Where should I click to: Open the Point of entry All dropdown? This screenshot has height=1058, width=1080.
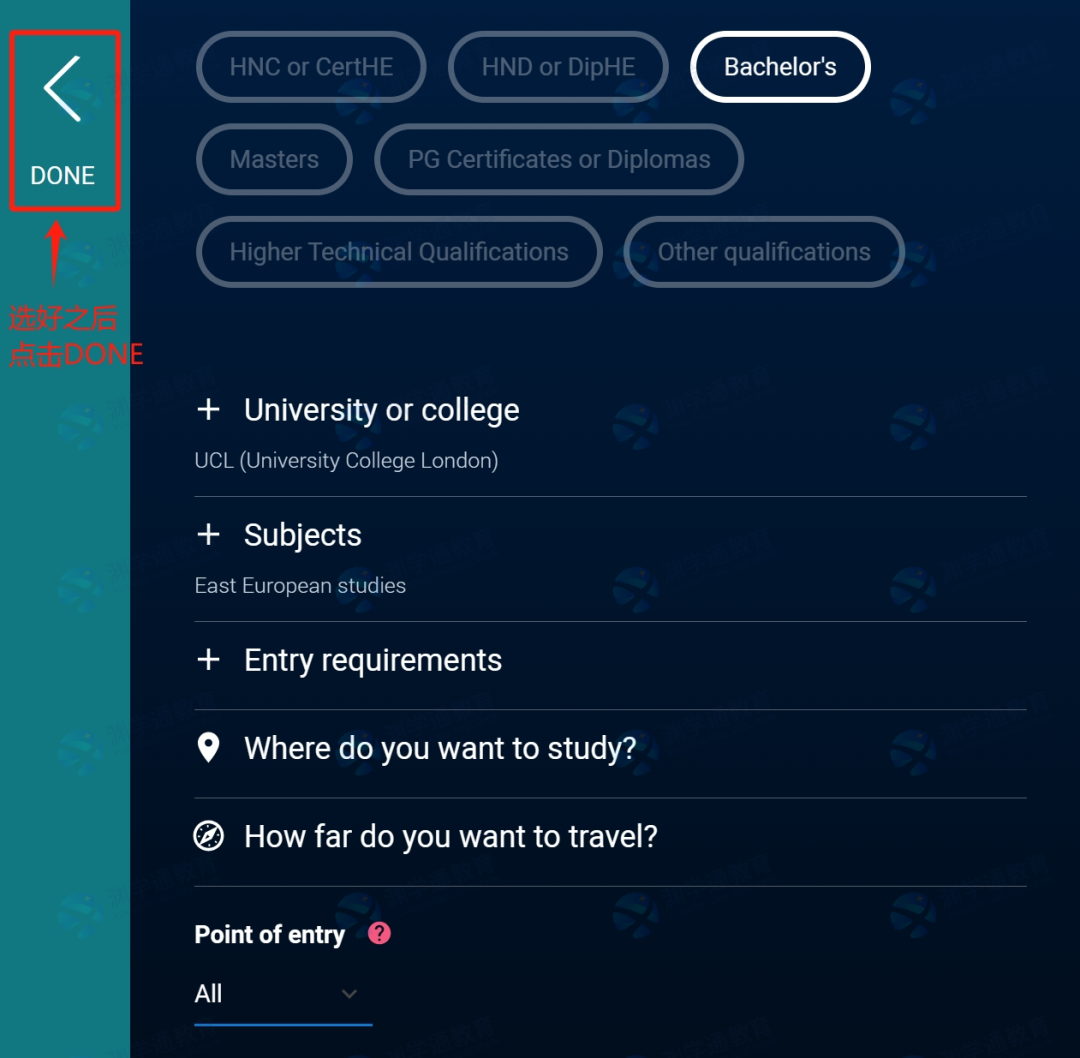coord(283,994)
